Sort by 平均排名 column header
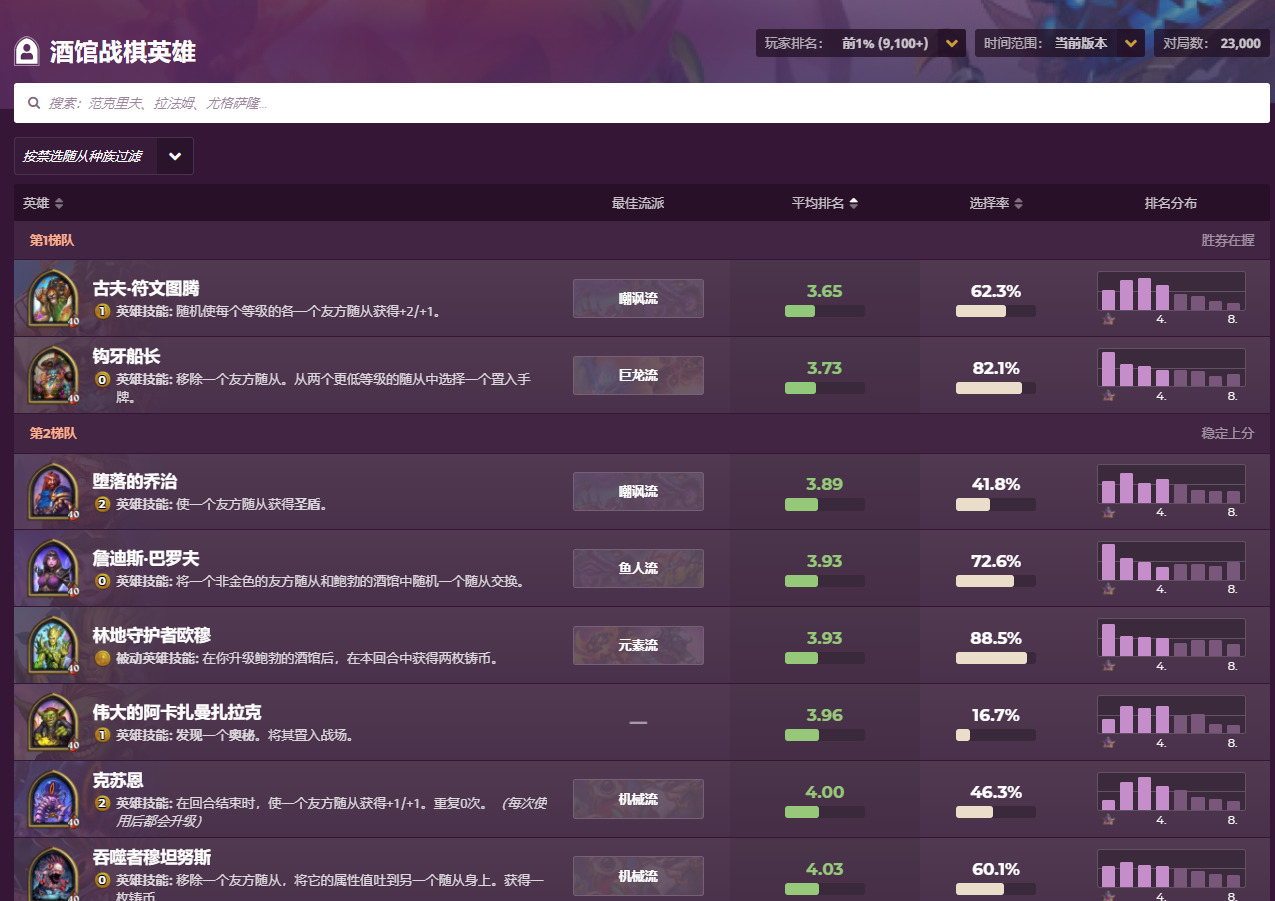Image resolution: width=1275 pixels, height=901 pixels. [x=824, y=203]
